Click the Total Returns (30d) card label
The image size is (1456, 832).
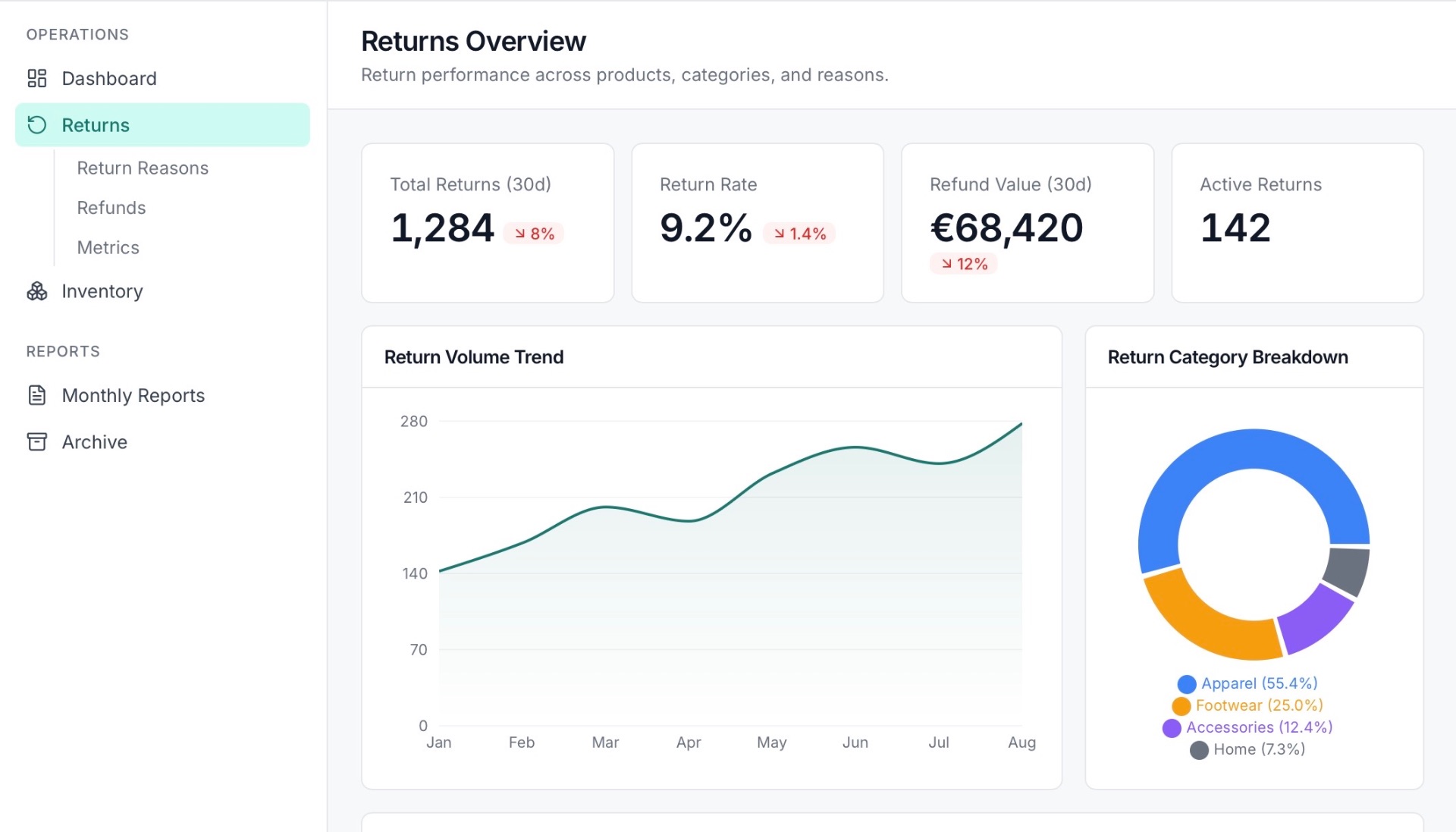coord(470,184)
